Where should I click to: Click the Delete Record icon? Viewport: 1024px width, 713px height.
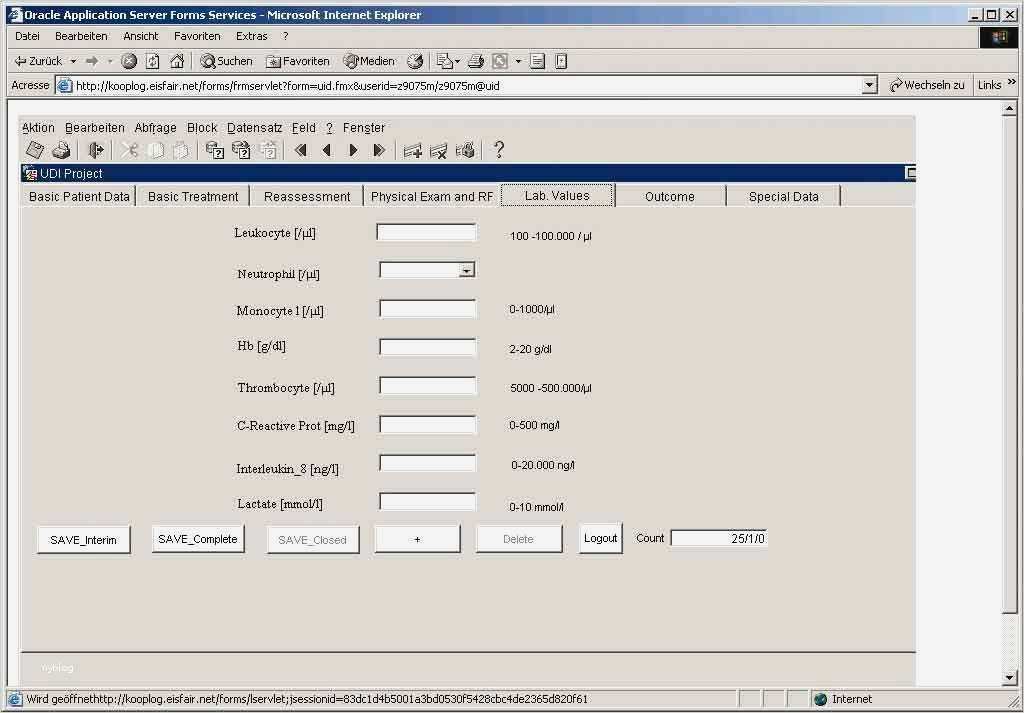438,151
